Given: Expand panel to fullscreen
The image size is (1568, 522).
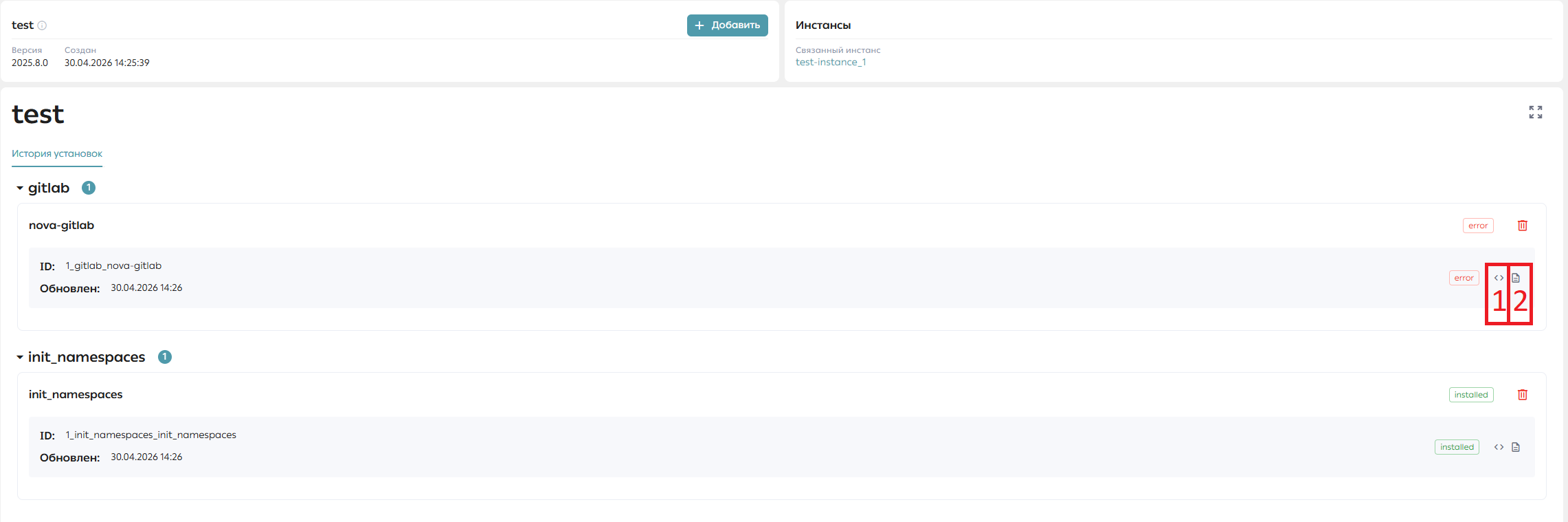Looking at the screenshot, I should 1536,112.
